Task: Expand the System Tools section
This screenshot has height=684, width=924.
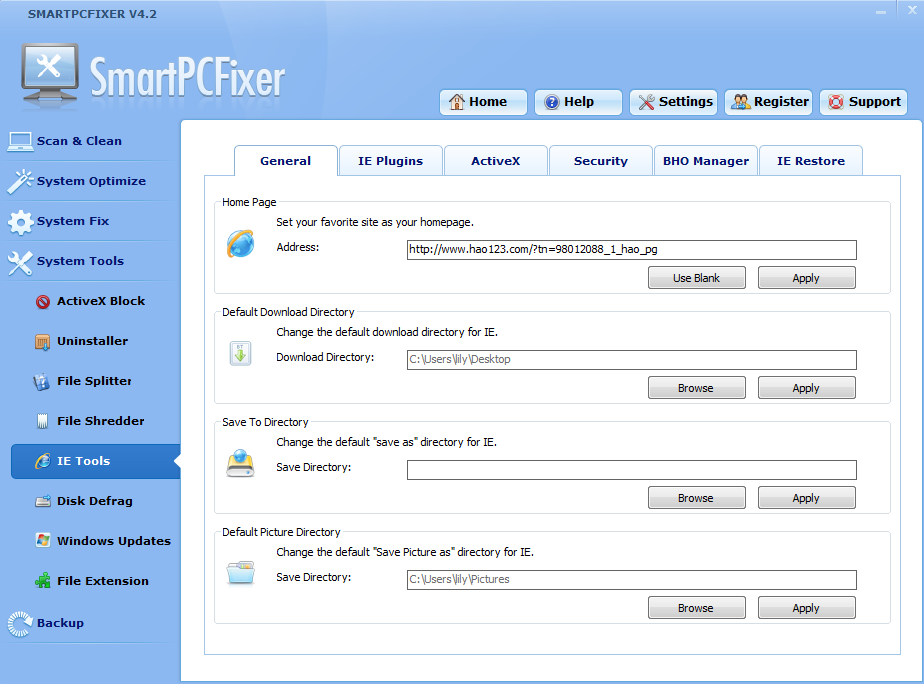Action: coord(80,261)
